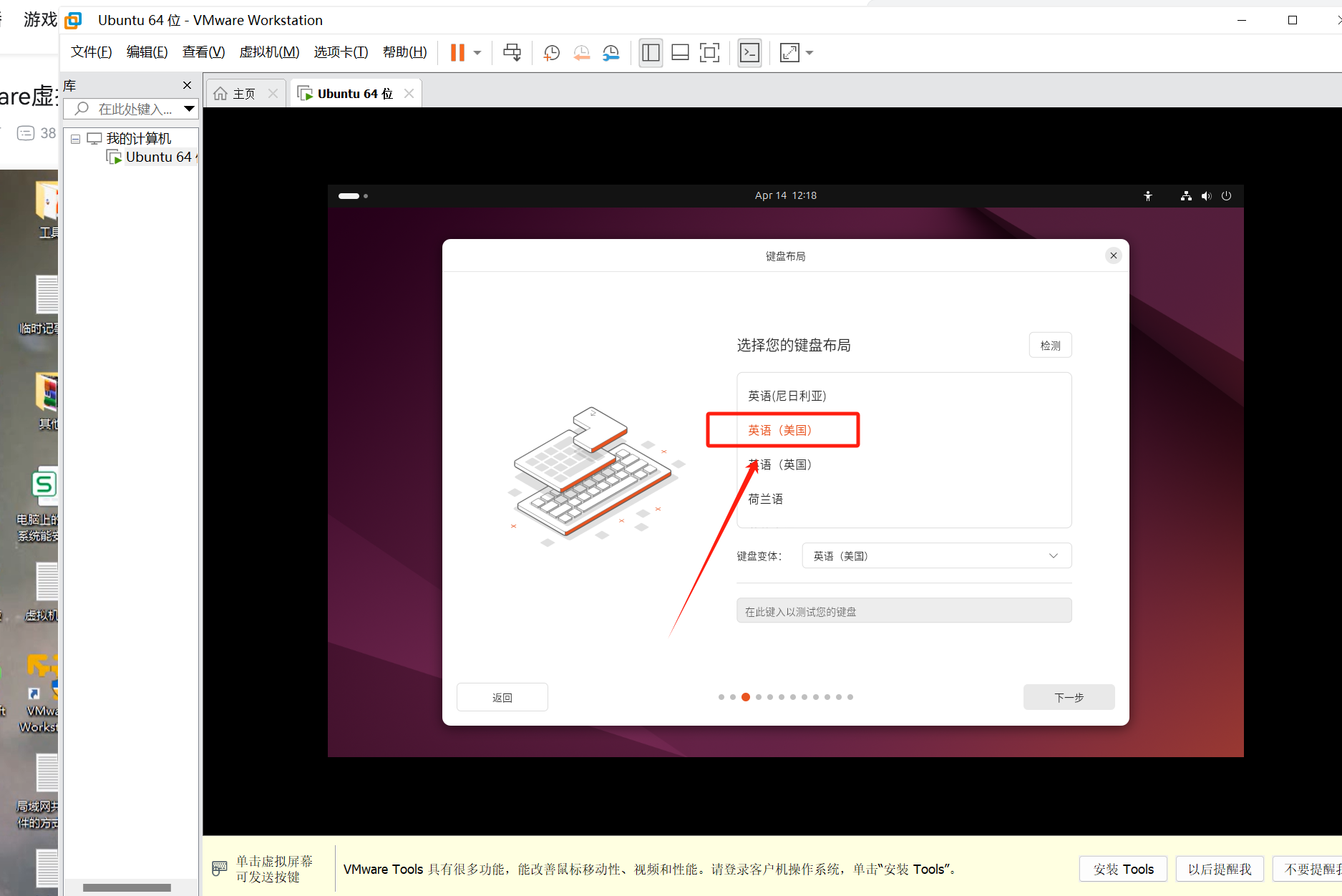Switch to the 主页 tab
Viewport: 1342px width, 896px height.
point(245,94)
